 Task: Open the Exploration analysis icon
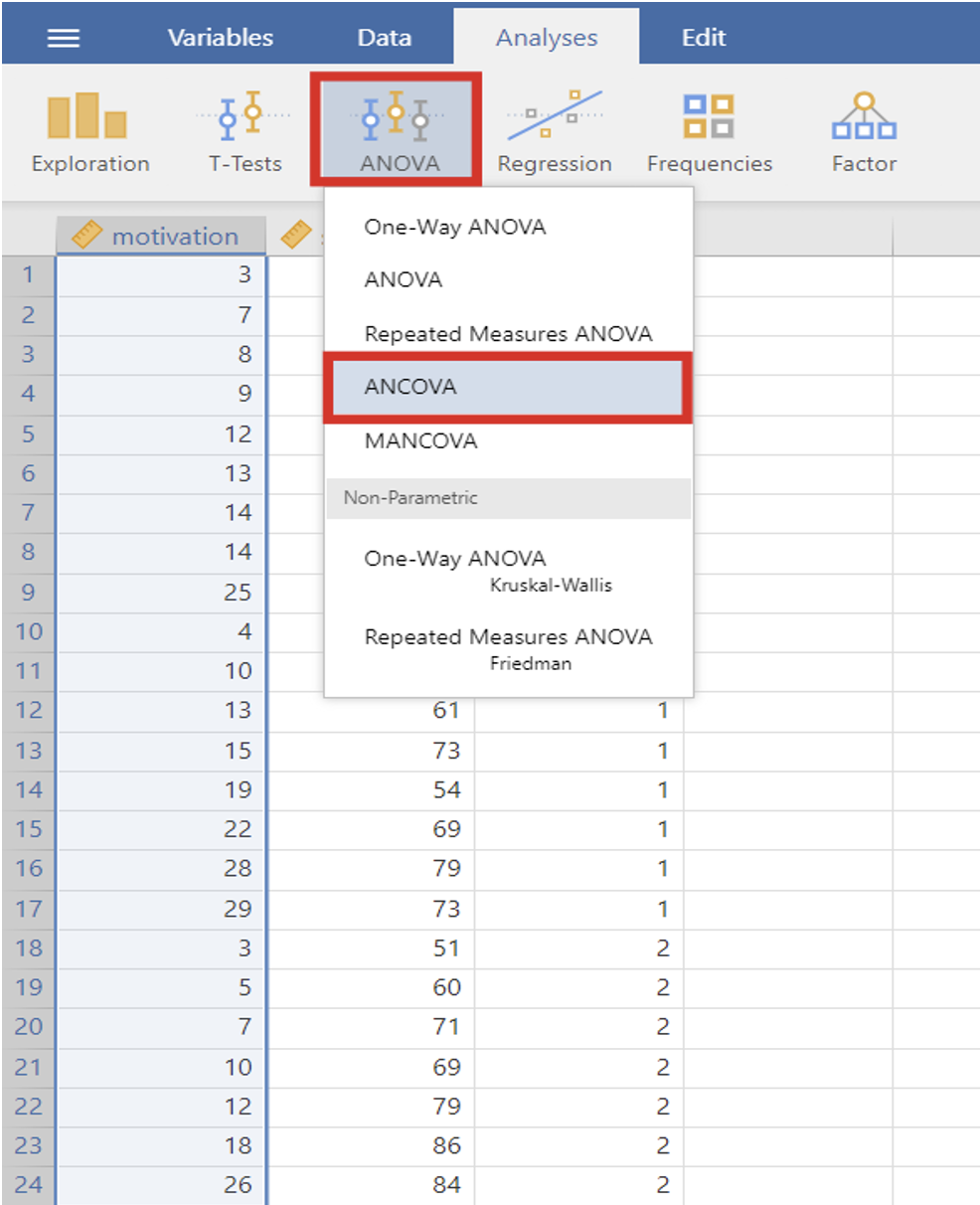pos(89,131)
